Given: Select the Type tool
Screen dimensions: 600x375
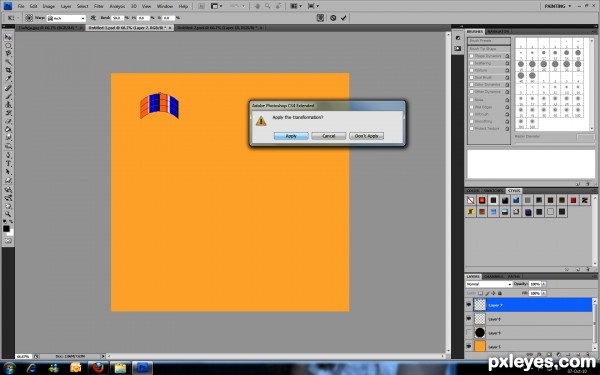Looking at the screenshot, I should [x=8, y=164].
